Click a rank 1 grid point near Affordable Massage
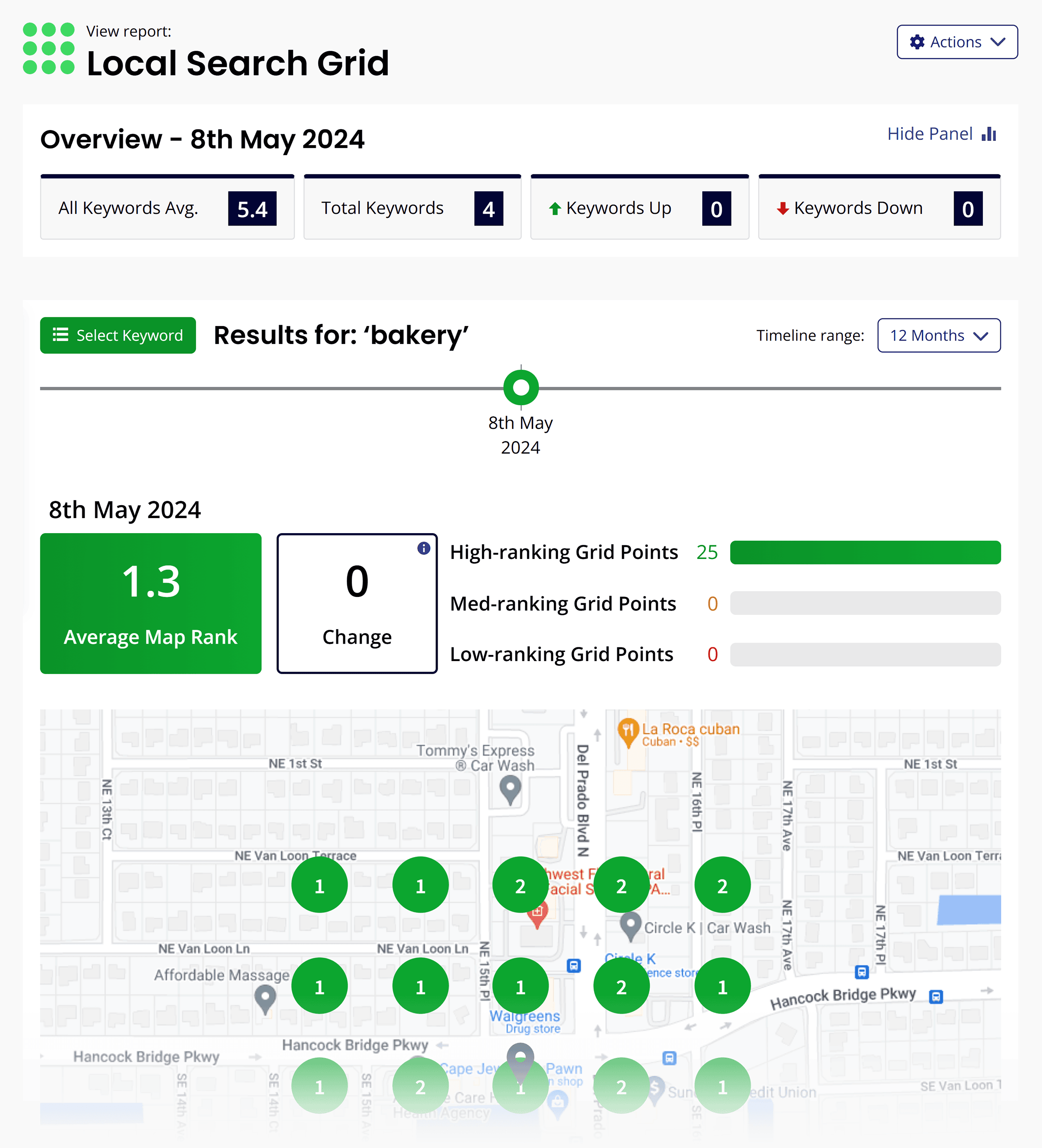Image resolution: width=1042 pixels, height=1148 pixels. (319, 985)
